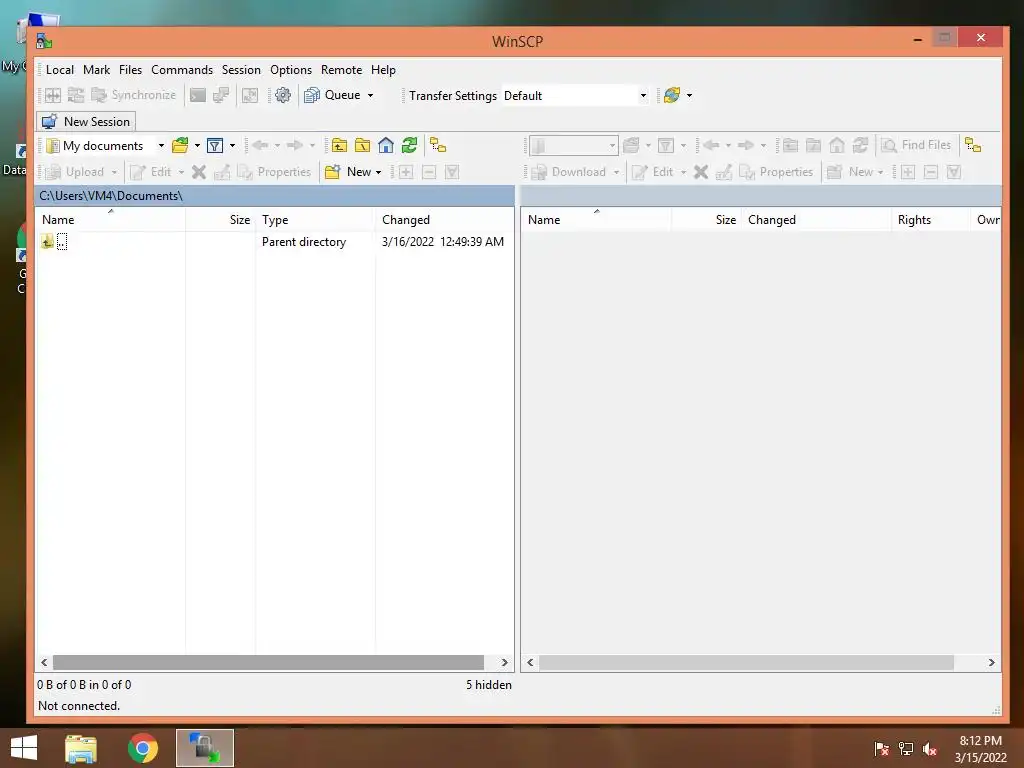Open the Help menu

coord(383,70)
